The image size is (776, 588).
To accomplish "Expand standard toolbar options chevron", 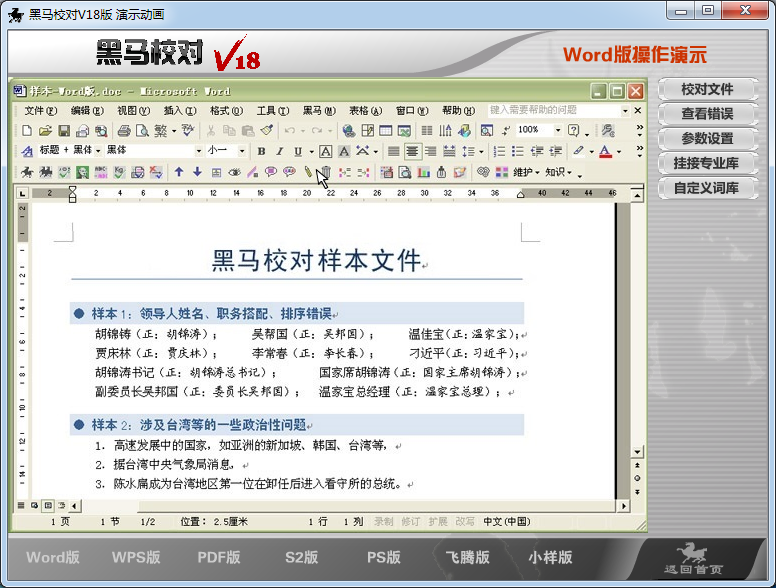I will click(x=639, y=130).
